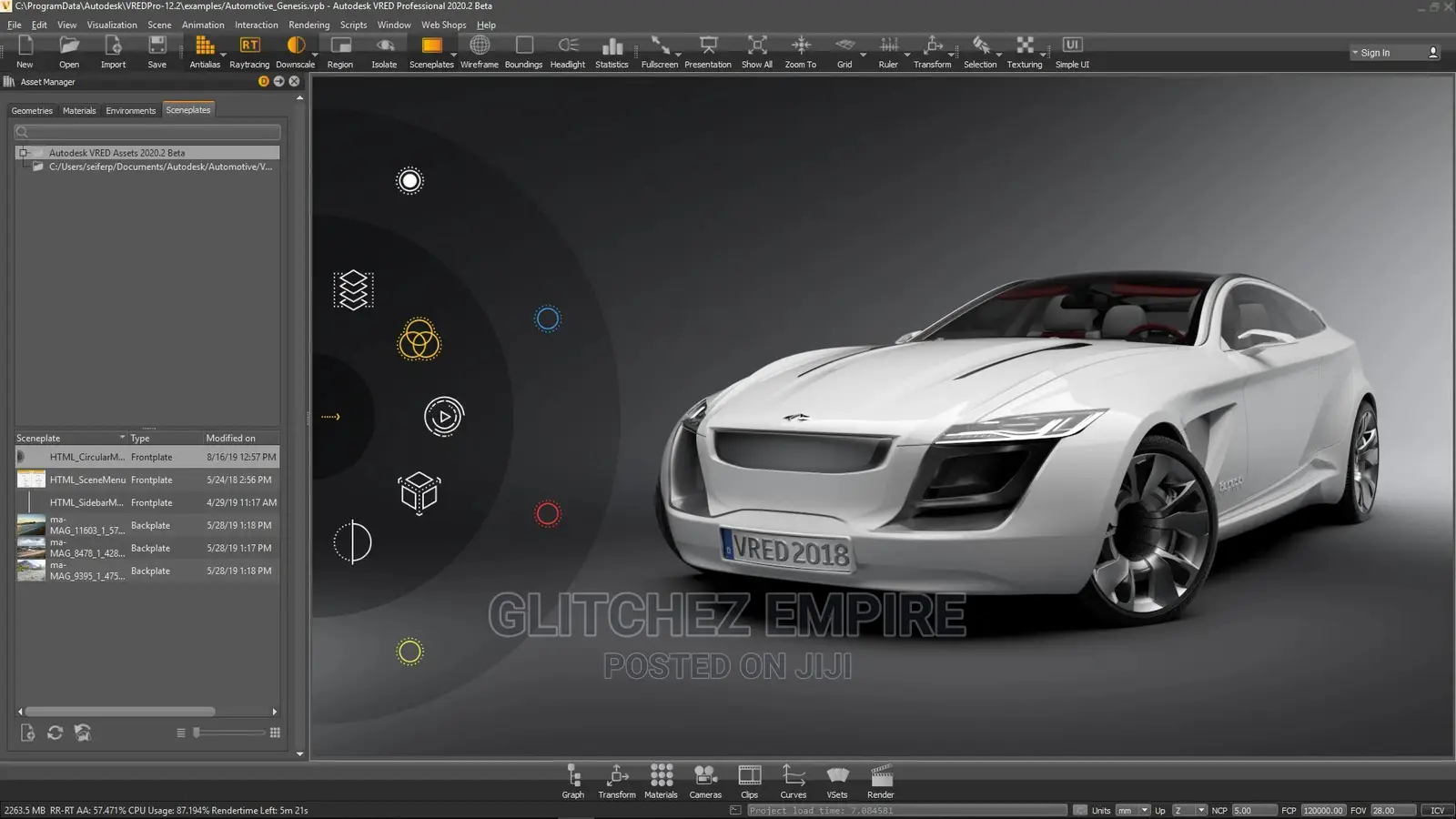Image resolution: width=1456 pixels, height=819 pixels.
Task: Switch to the Environments tab
Action: [131, 110]
